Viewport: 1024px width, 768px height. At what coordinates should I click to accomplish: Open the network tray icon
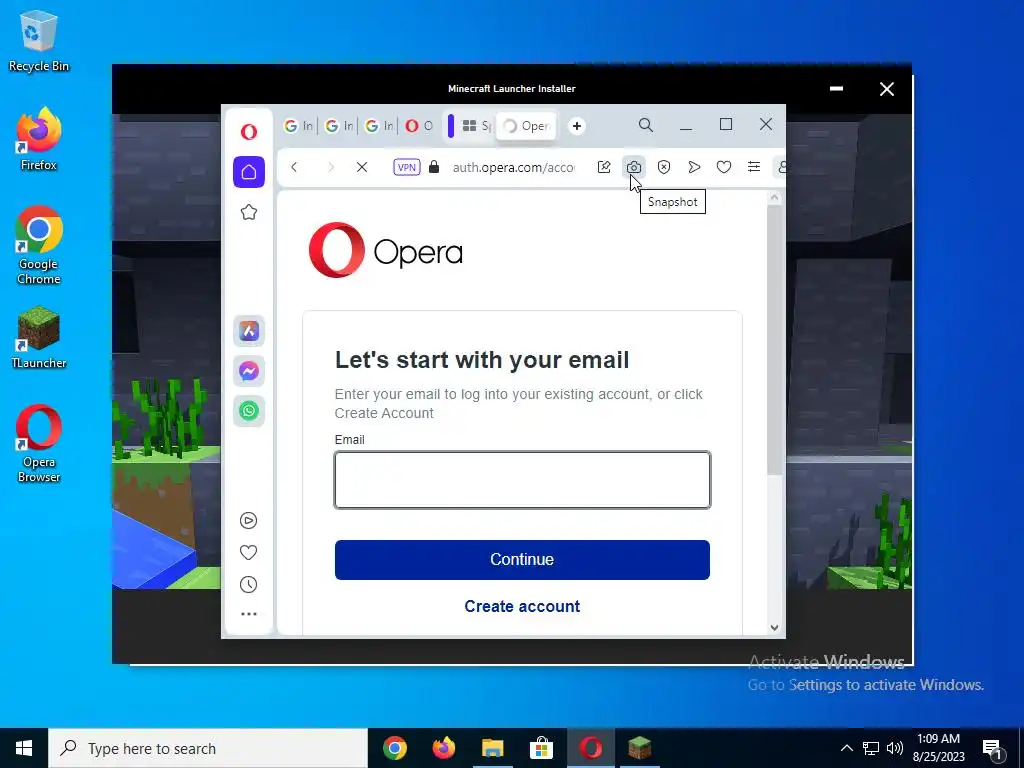tap(871, 748)
